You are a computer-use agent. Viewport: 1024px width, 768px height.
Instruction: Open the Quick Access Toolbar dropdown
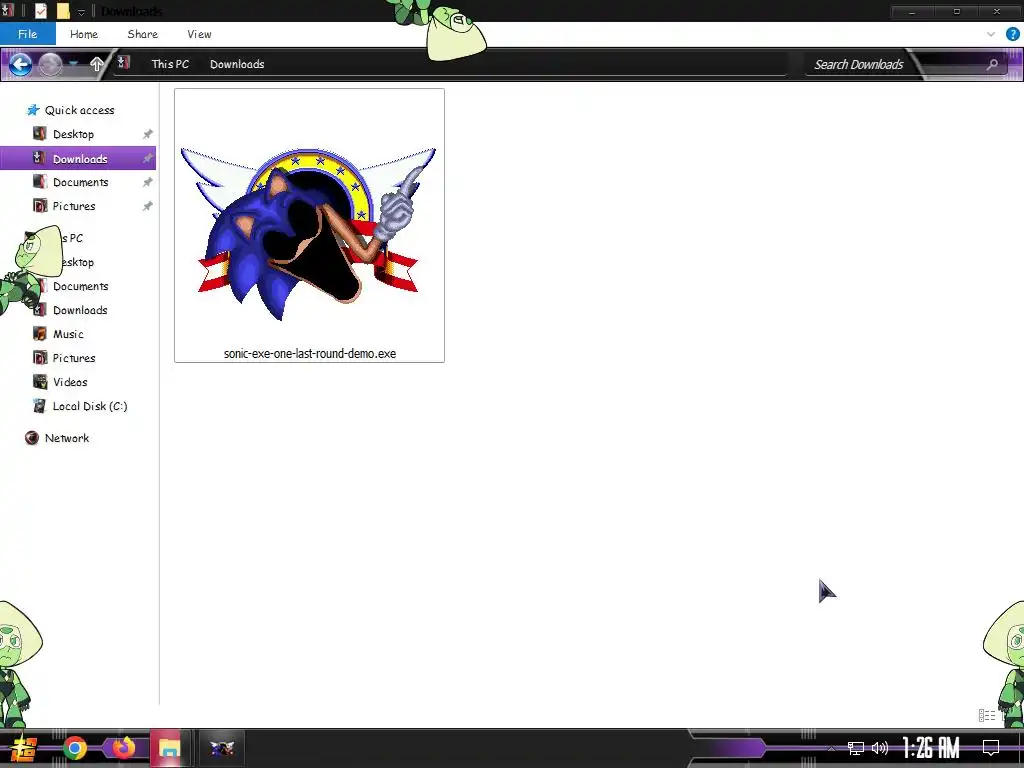tap(81, 11)
